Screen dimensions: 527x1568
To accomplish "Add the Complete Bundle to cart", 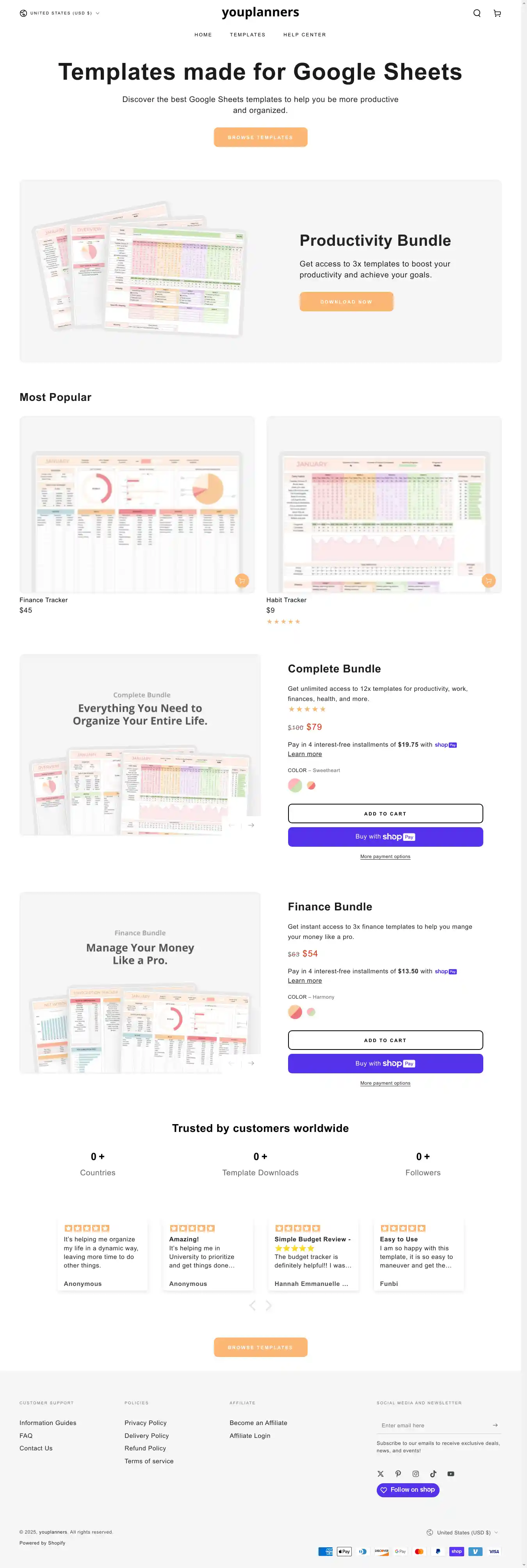I will point(385,814).
